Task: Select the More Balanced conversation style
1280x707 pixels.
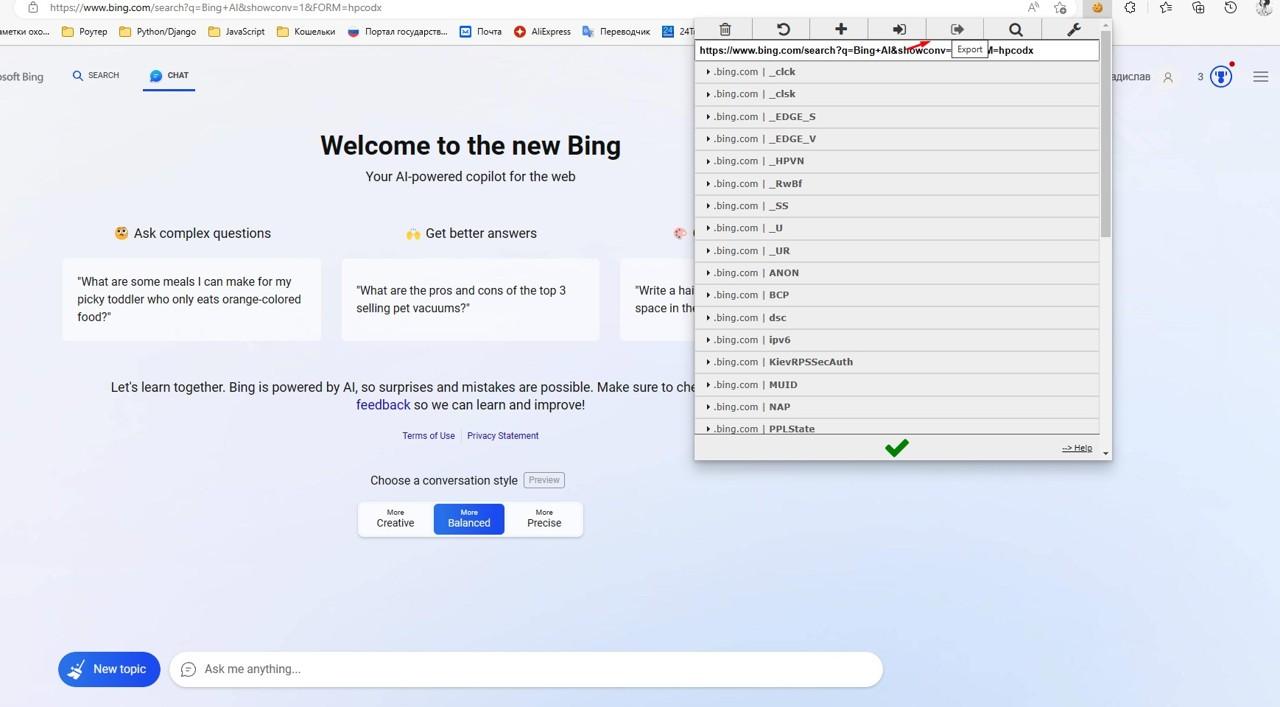Action: tap(469, 519)
